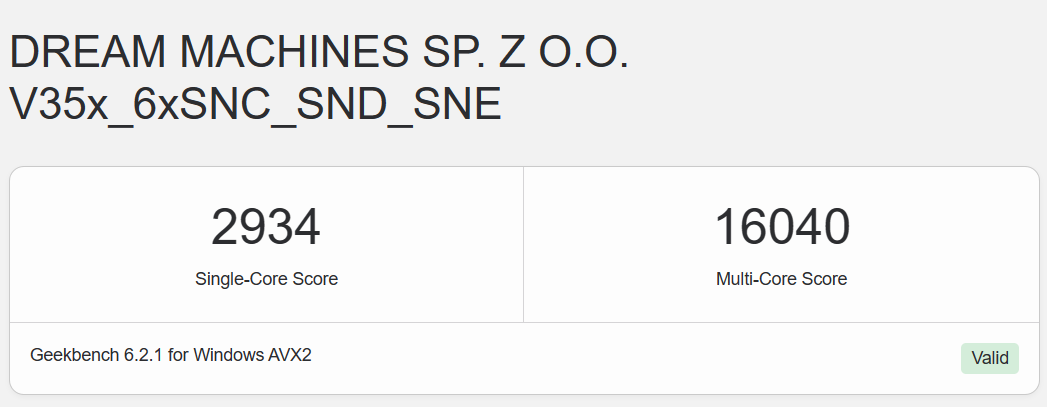Image resolution: width=1047 pixels, height=407 pixels.
Task: Click the vertical divider between the scores
Action: click(x=523, y=245)
